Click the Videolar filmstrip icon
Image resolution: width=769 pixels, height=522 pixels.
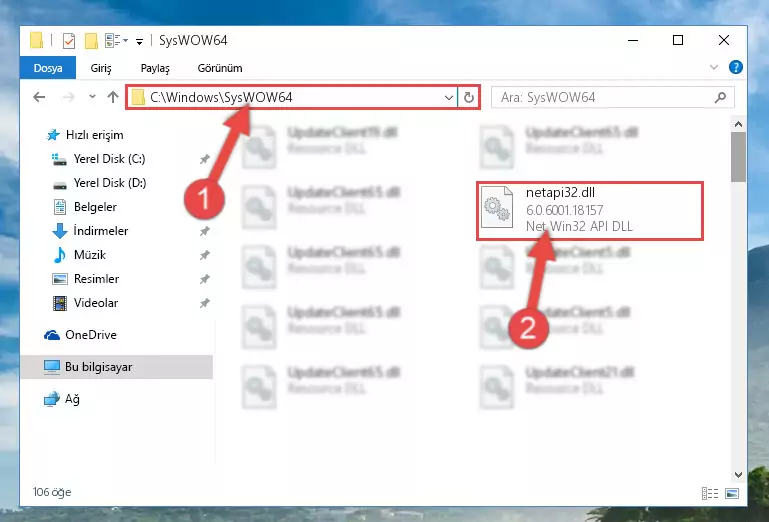59,303
